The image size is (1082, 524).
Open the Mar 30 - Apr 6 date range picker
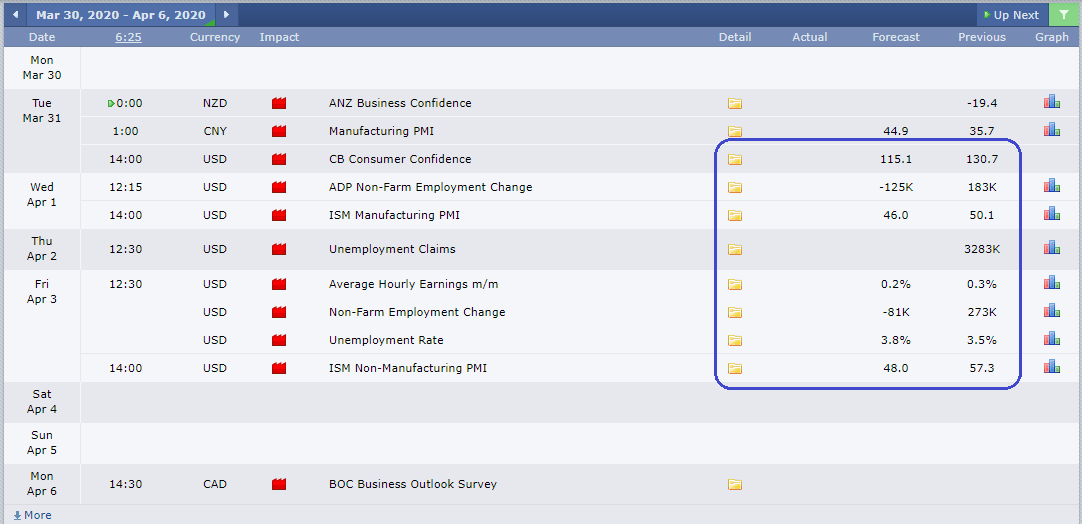121,14
